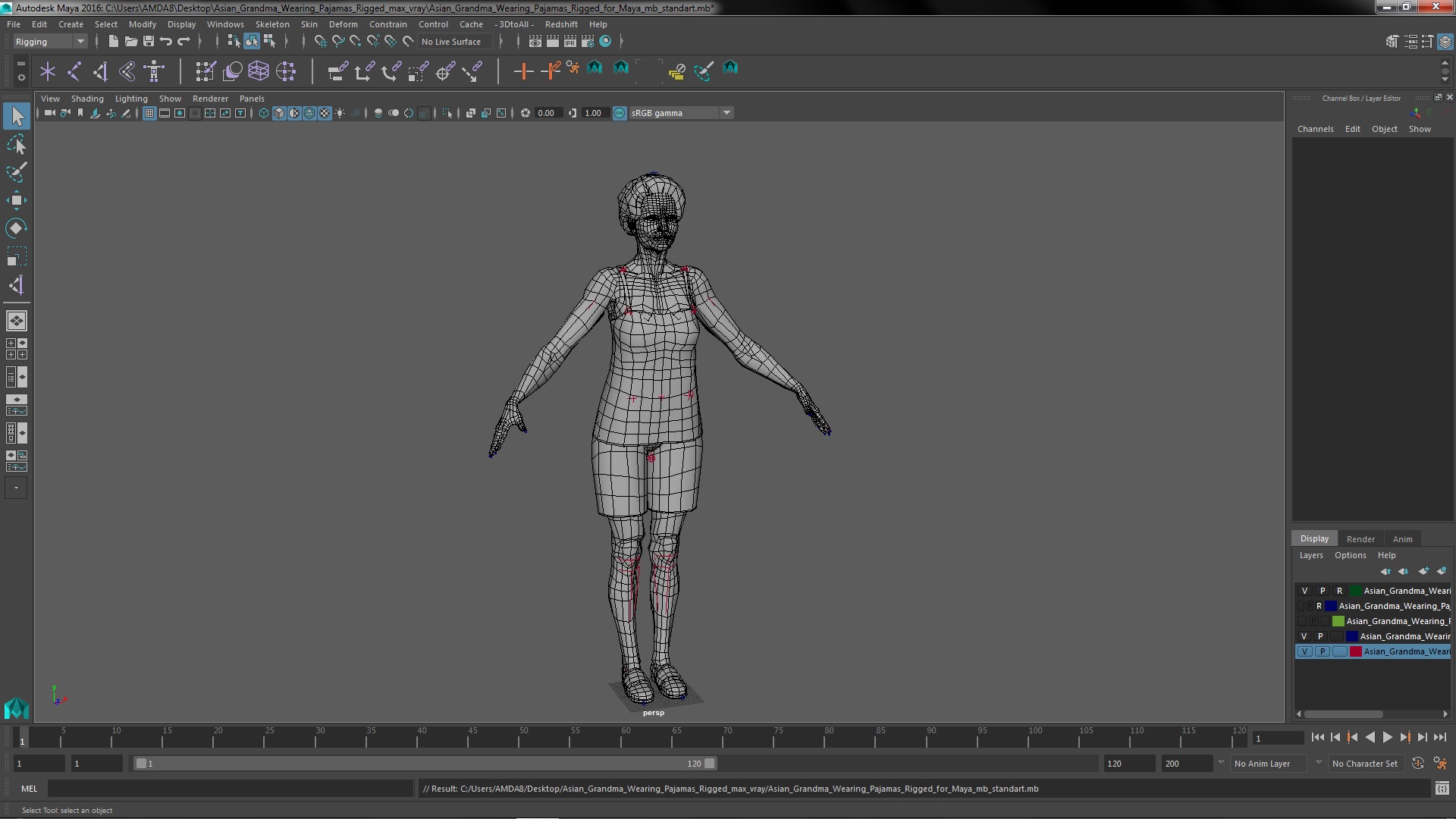Click the Cluster deformer shelf icon

click(x=286, y=72)
